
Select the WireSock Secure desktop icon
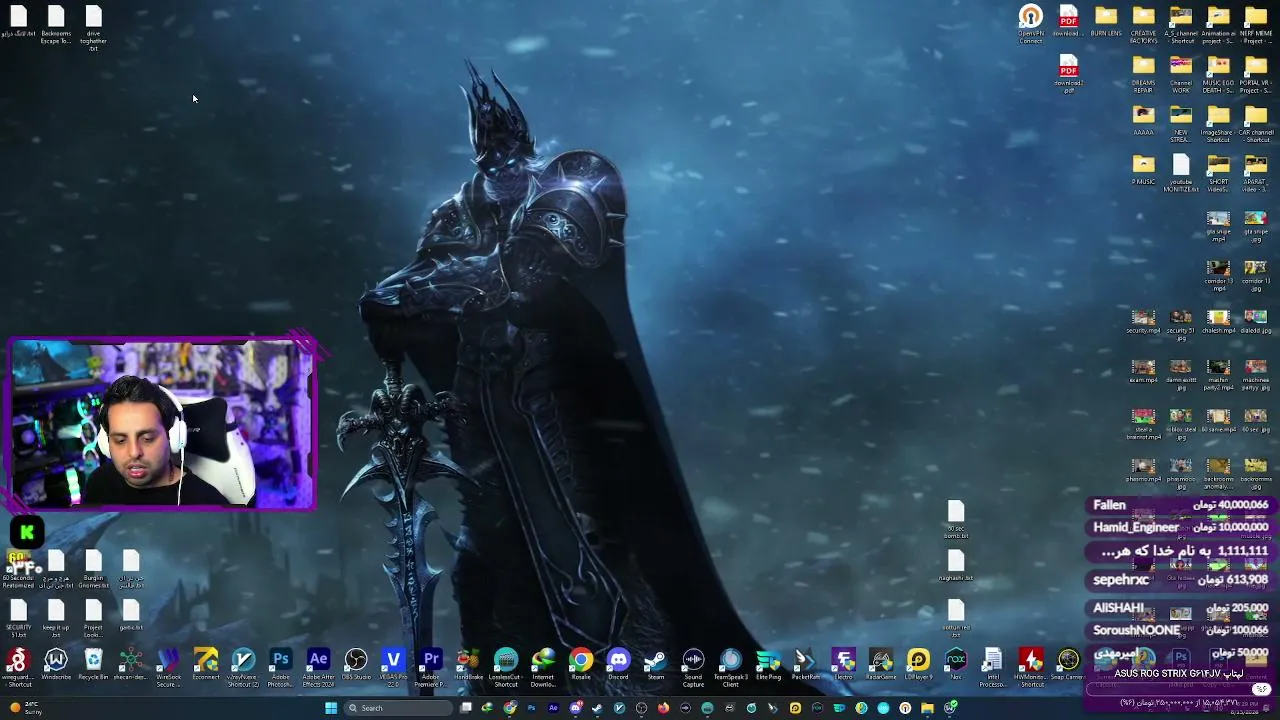pyautogui.click(x=169, y=667)
